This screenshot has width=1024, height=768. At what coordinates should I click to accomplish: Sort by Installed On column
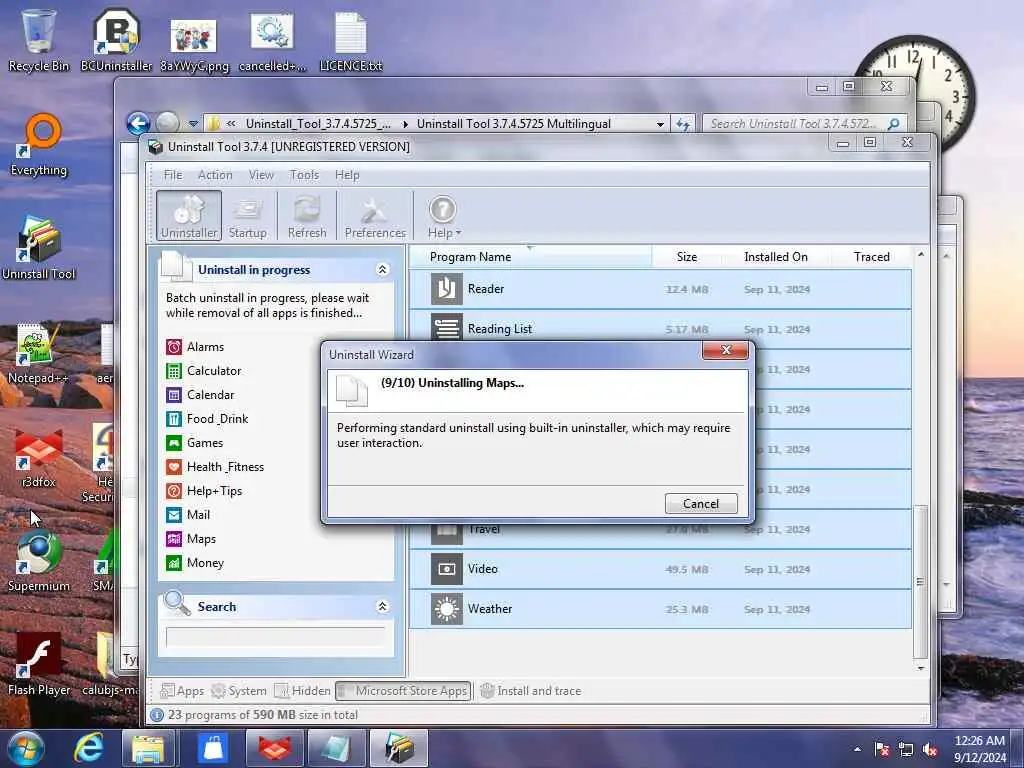(x=776, y=257)
